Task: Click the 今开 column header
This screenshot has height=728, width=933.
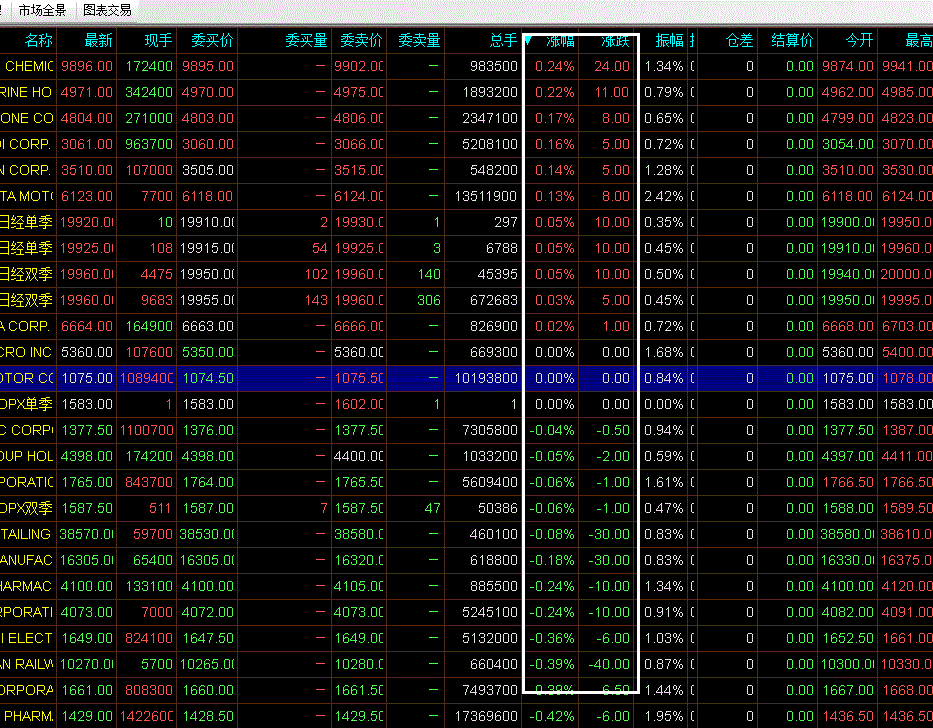Action: point(859,40)
